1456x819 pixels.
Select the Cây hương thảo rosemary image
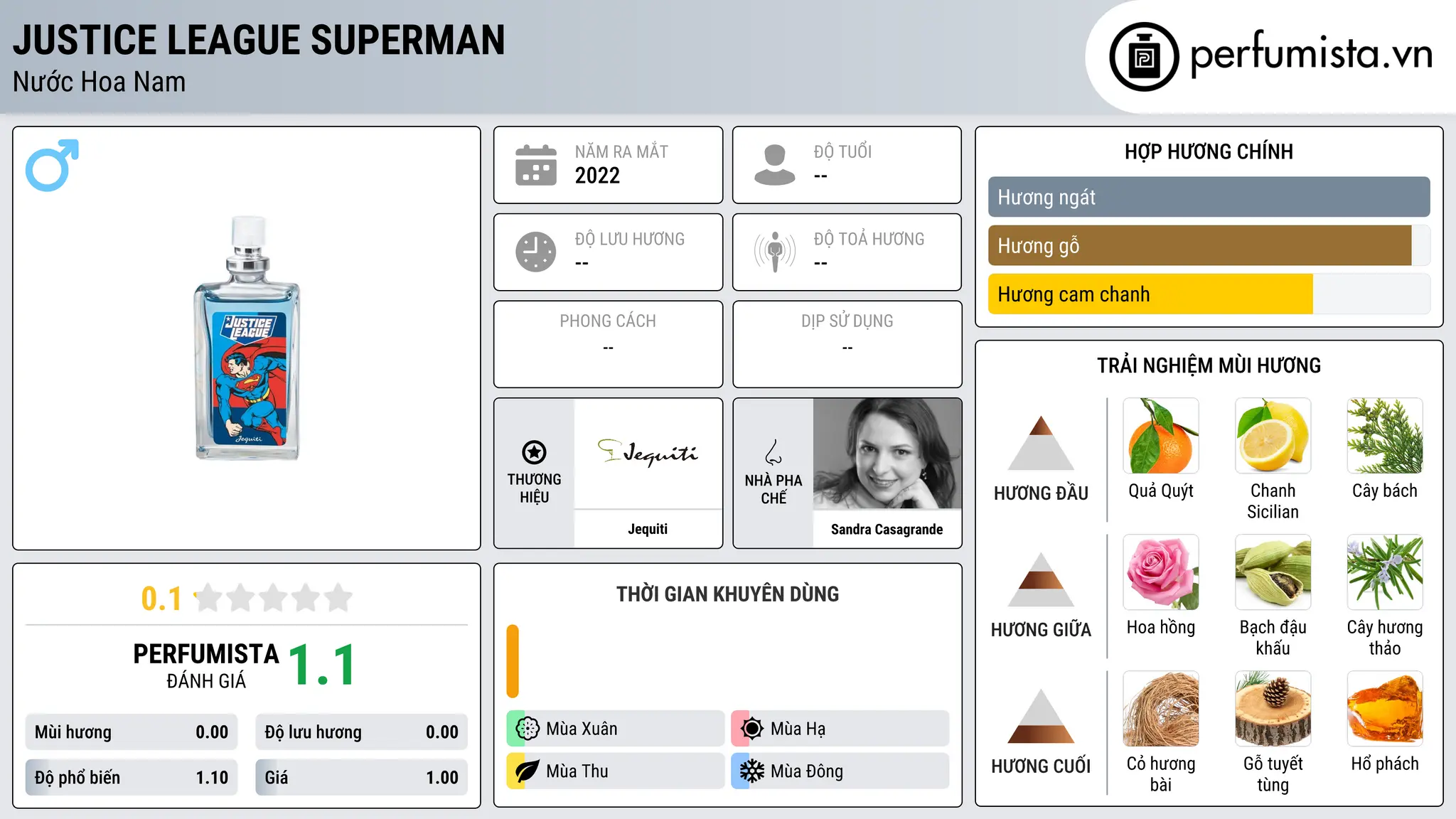pyautogui.click(x=1385, y=572)
